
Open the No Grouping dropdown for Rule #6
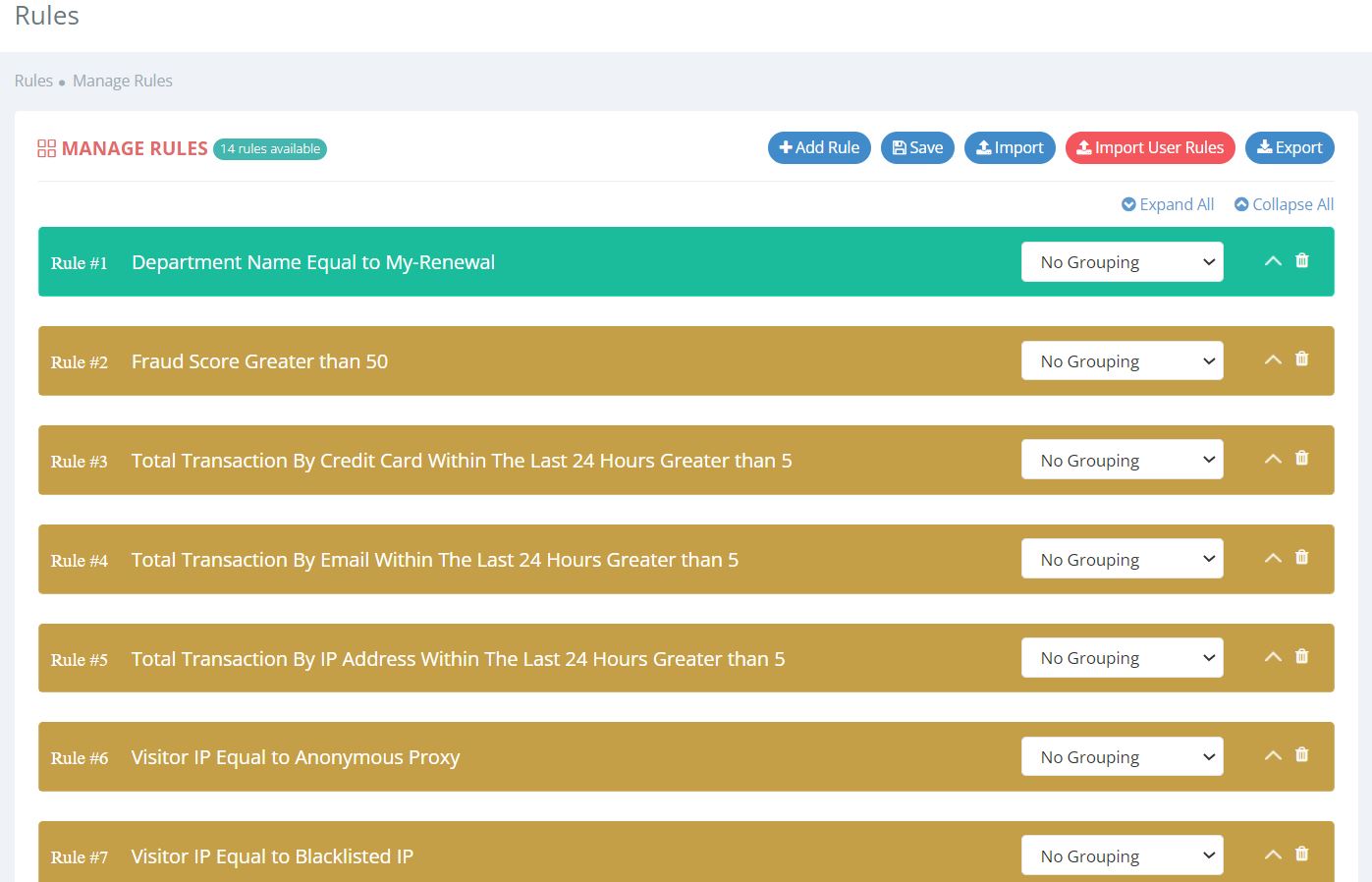pyautogui.click(x=1122, y=756)
